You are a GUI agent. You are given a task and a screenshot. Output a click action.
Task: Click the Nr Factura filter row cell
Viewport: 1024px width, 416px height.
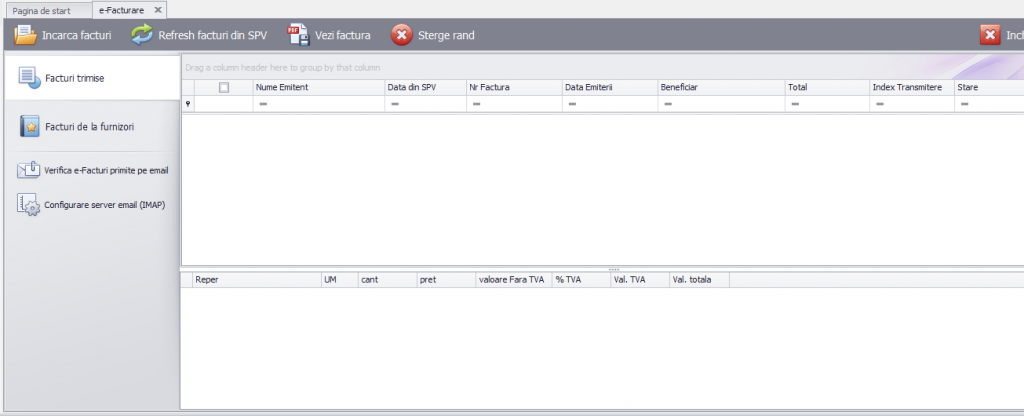pyautogui.click(x=515, y=104)
